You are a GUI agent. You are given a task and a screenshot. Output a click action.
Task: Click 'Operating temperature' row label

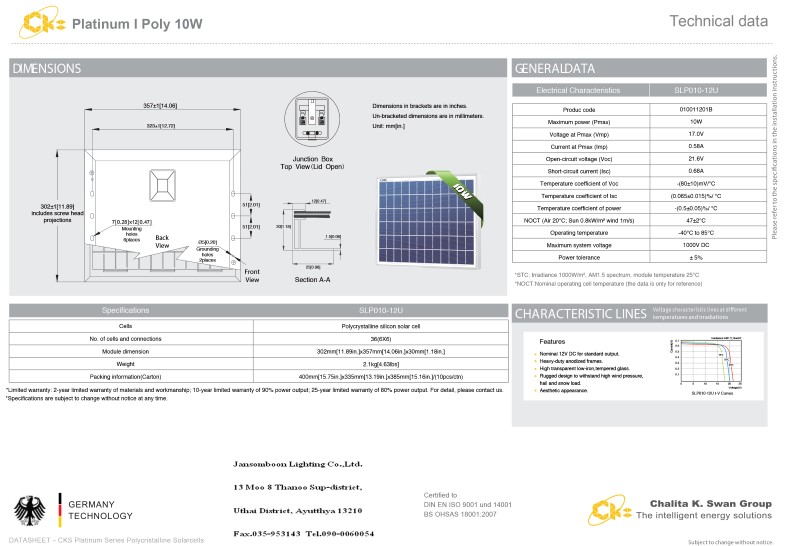[579, 233]
